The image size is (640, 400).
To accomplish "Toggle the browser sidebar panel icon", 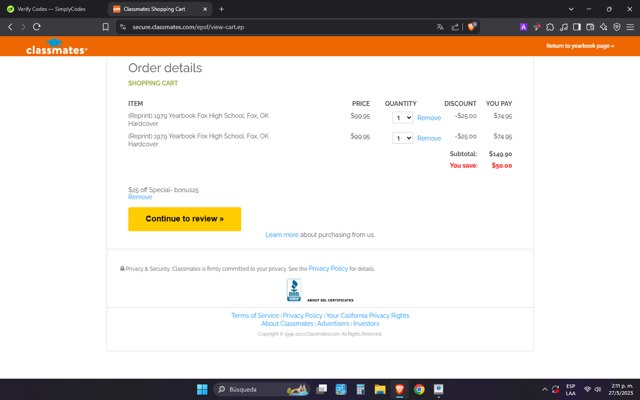I will (x=577, y=27).
